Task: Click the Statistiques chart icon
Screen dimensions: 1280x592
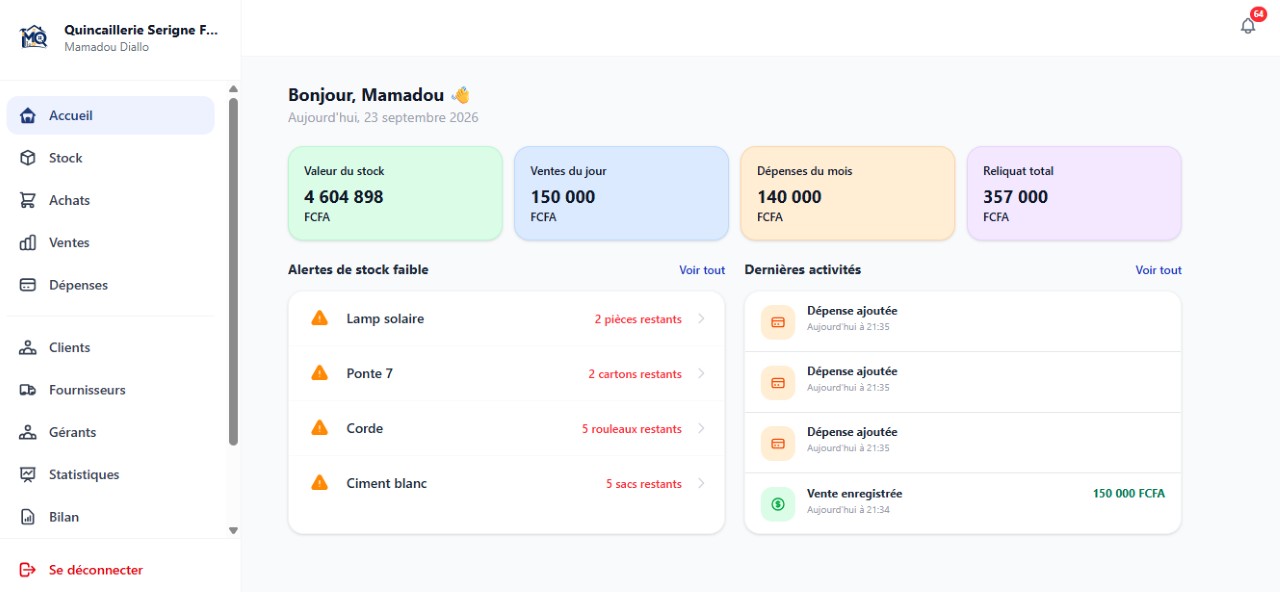Action: click(x=29, y=475)
